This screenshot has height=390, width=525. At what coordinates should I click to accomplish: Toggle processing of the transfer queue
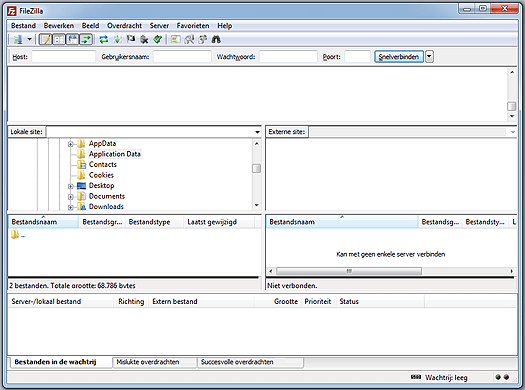pyautogui.click(x=117, y=40)
